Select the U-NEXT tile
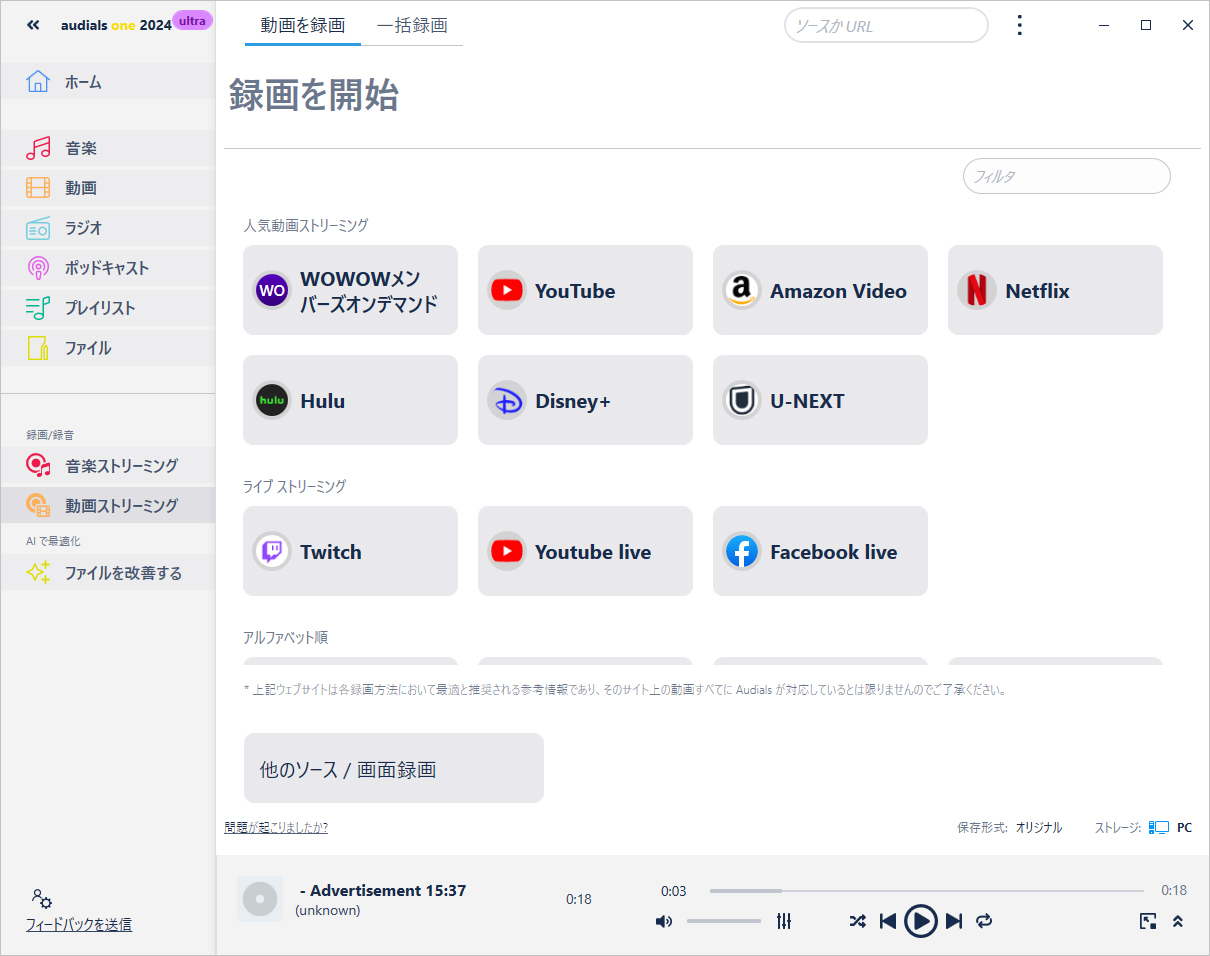 [x=820, y=400]
